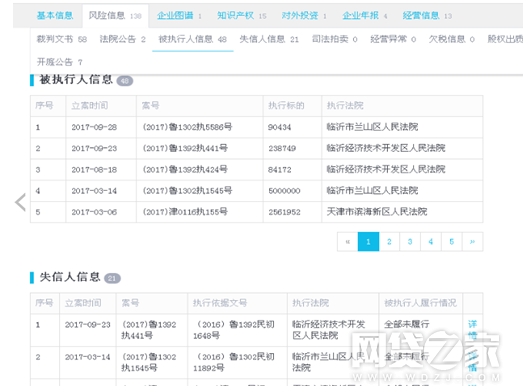Go to the previous page with « button
The width and height of the screenshot is (523, 392).
tap(348, 242)
